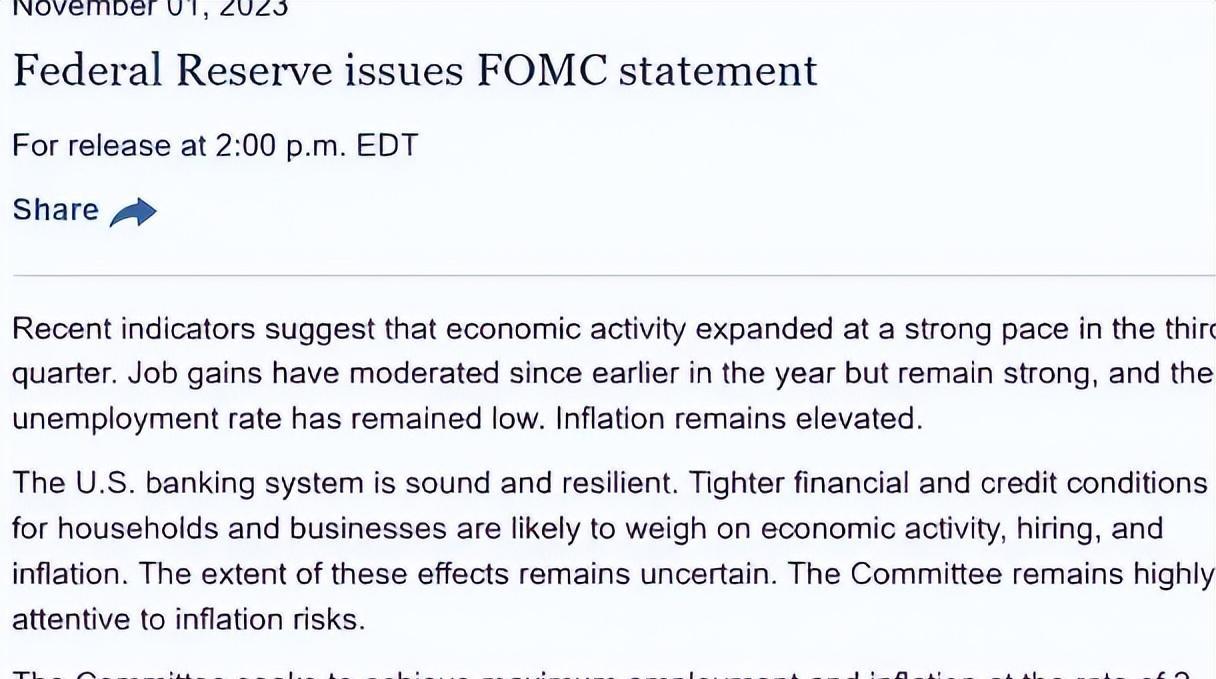The width and height of the screenshot is (1216, 679).
Task: Click the November 01, 2023 date line
Action: 150,9
